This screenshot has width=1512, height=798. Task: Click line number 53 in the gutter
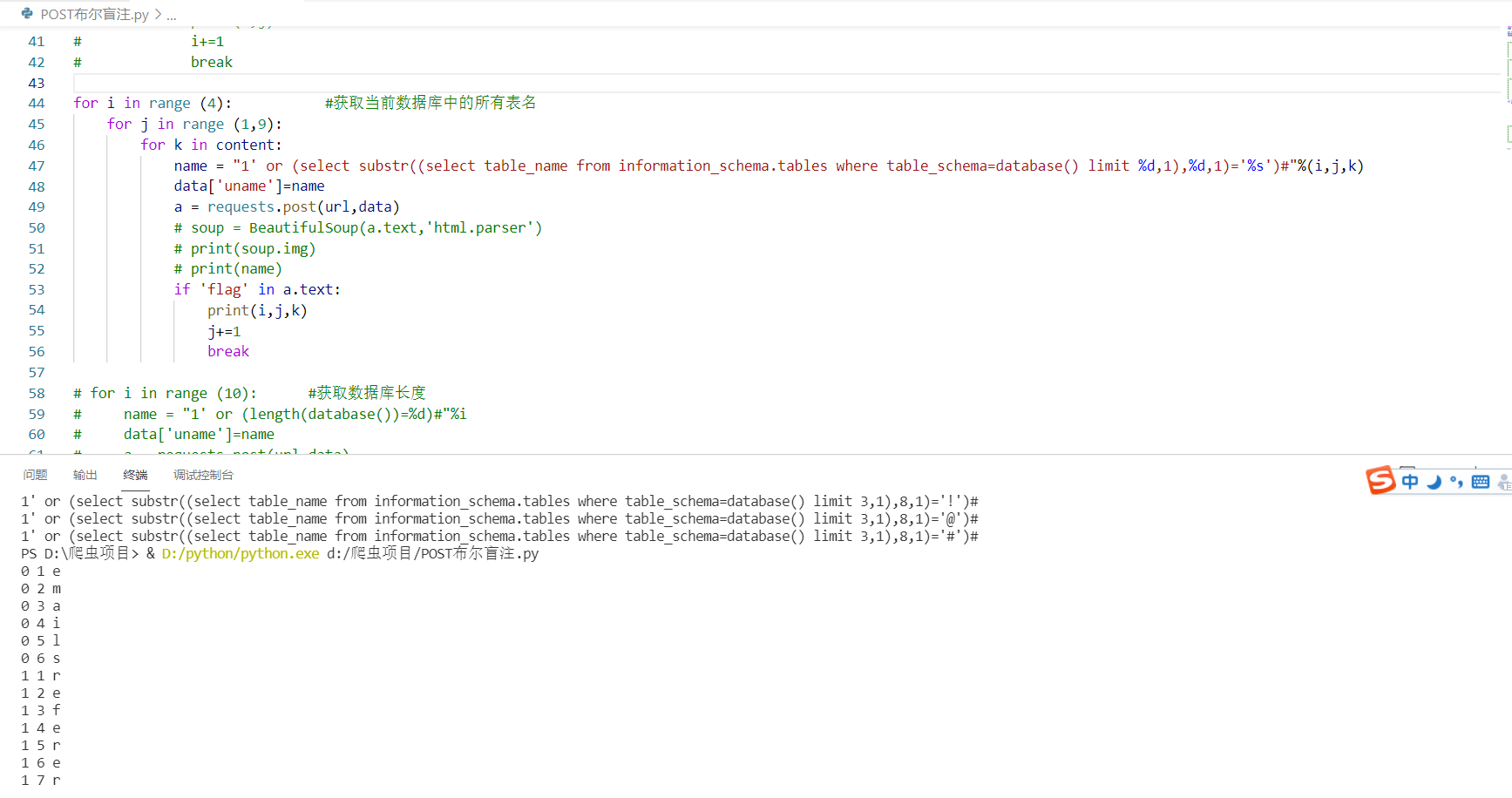coord(37,290)
